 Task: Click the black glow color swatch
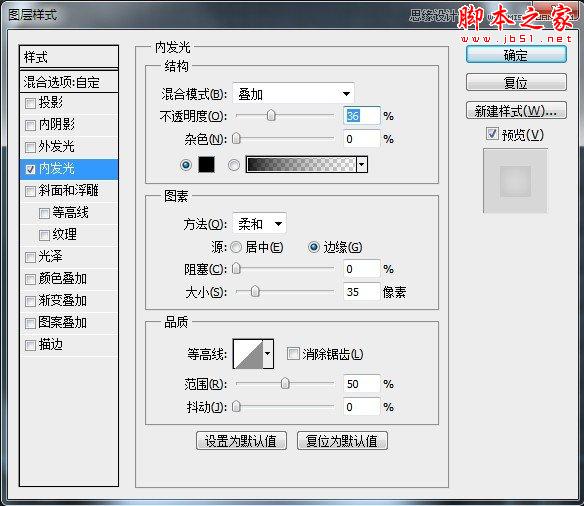coord(206,164)
